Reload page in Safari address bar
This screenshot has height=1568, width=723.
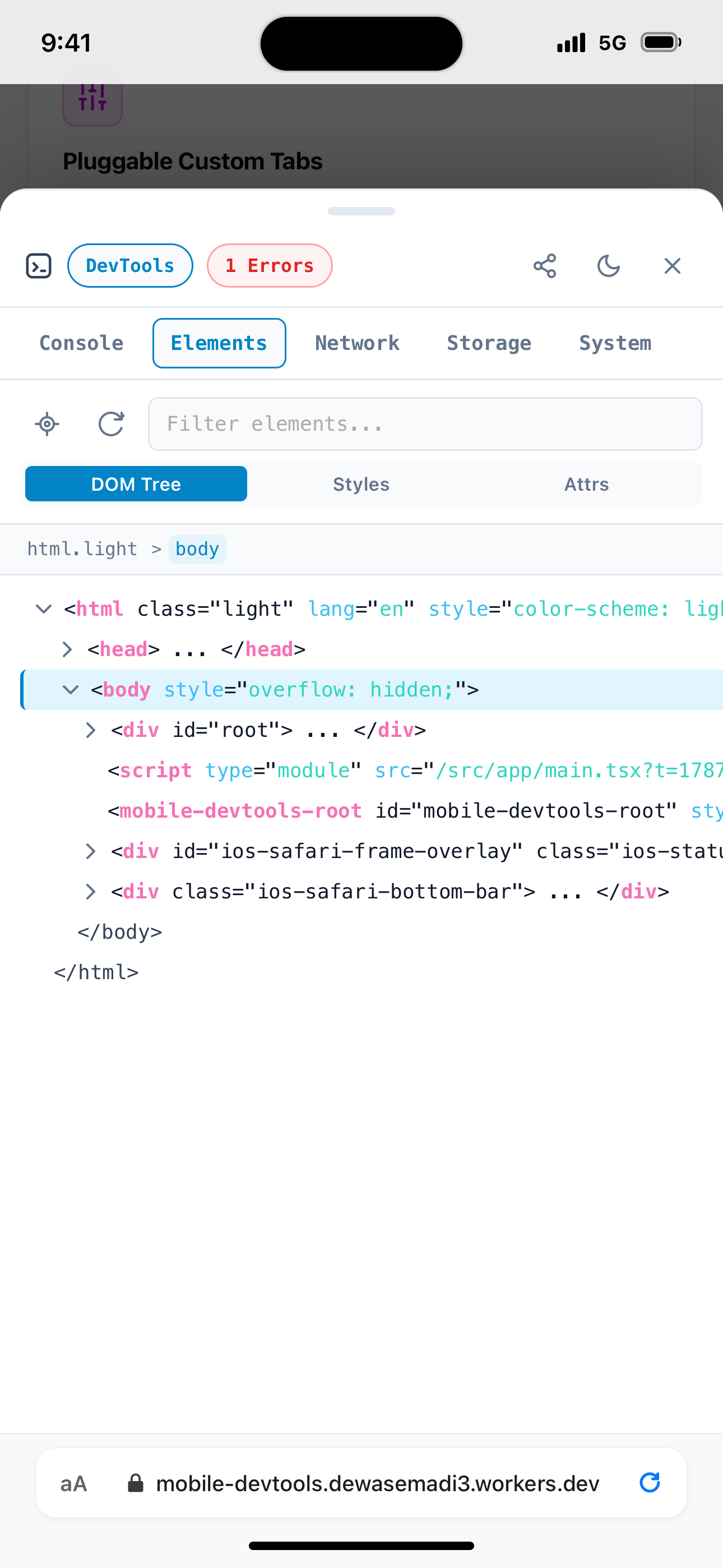coord(650,1483)
